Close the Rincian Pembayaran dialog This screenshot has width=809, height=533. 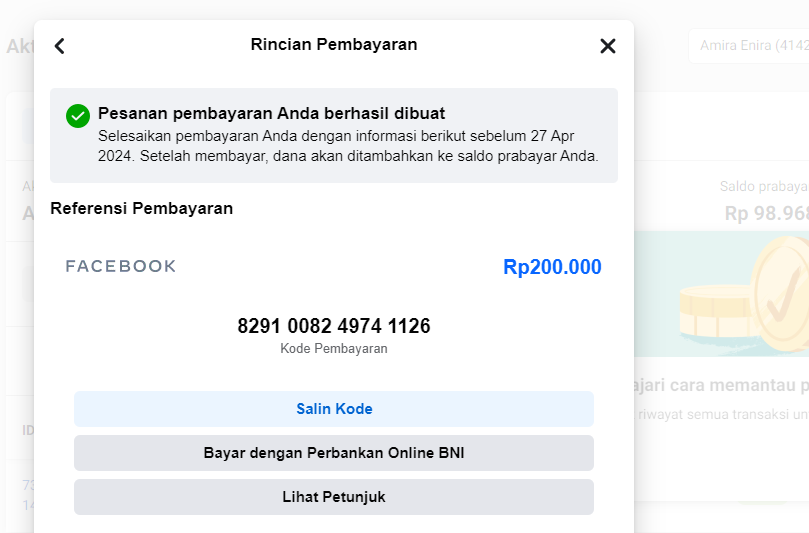607,46
